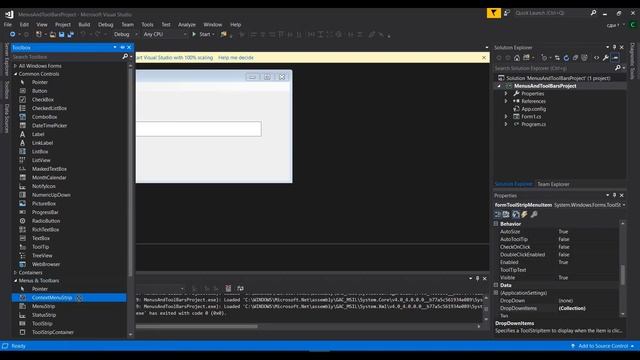
Task: Open Properties wrench icon in Solution Explorer
Action: point(606,58)
